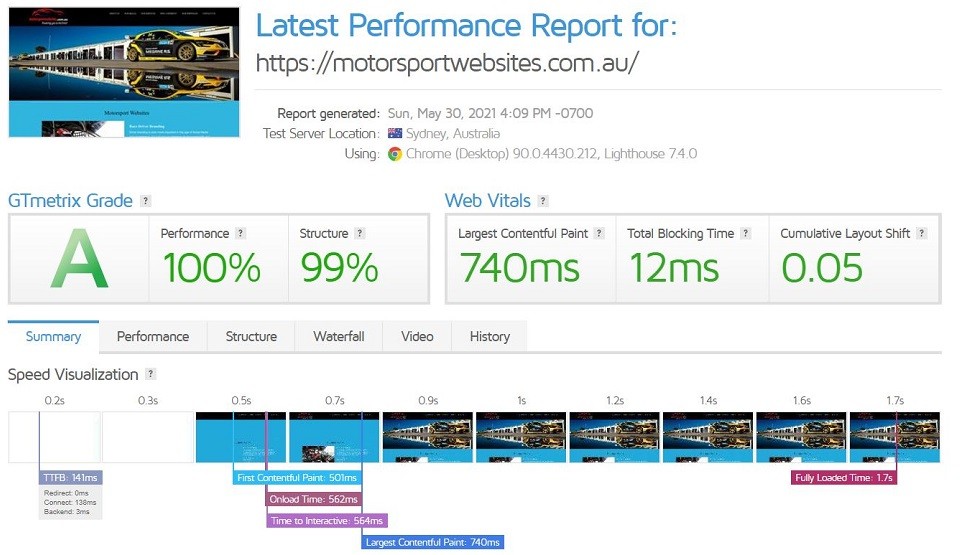Click help icon beside Speed Visualization
This screenshot has height=555, width=960.
(151, 374)
